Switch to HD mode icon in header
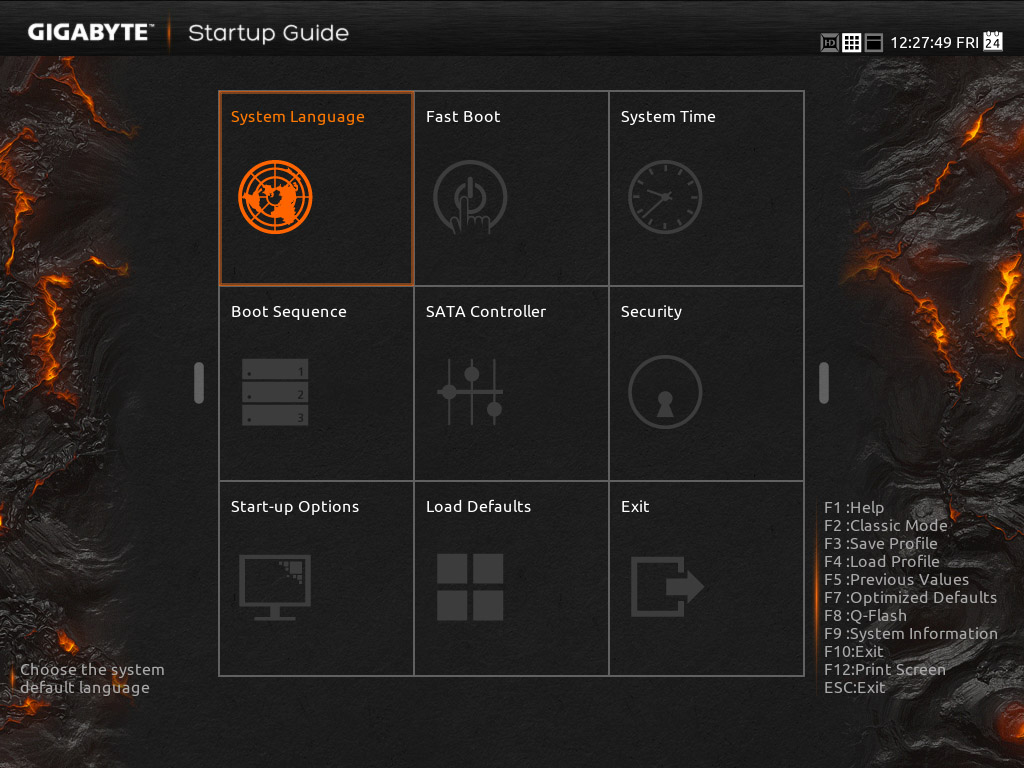Image resolution: width=1024 pixels, height=768 pixels. 829,43
